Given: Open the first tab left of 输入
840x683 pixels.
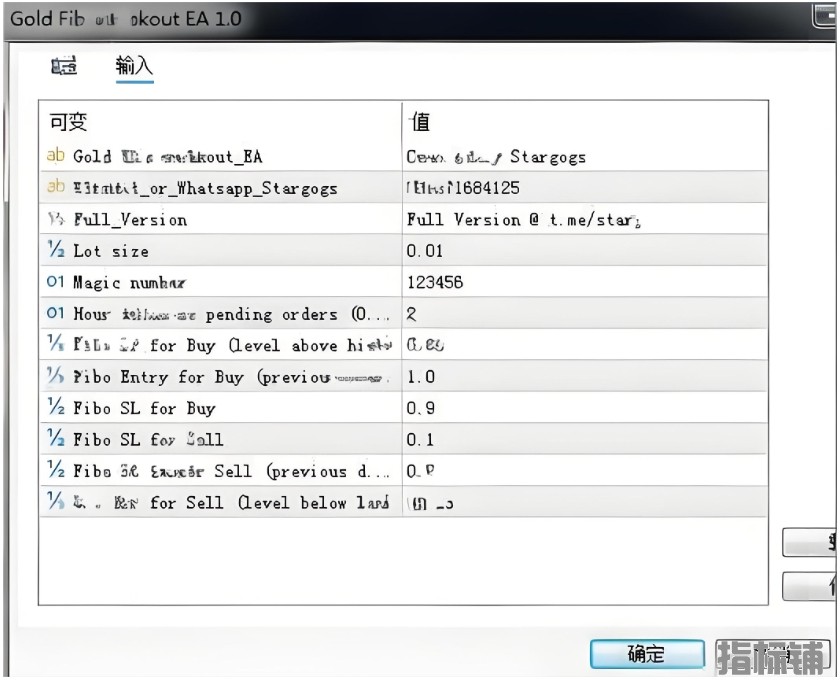Looking at the screenshot, I should pyautogui.click(x=64, y=67).
